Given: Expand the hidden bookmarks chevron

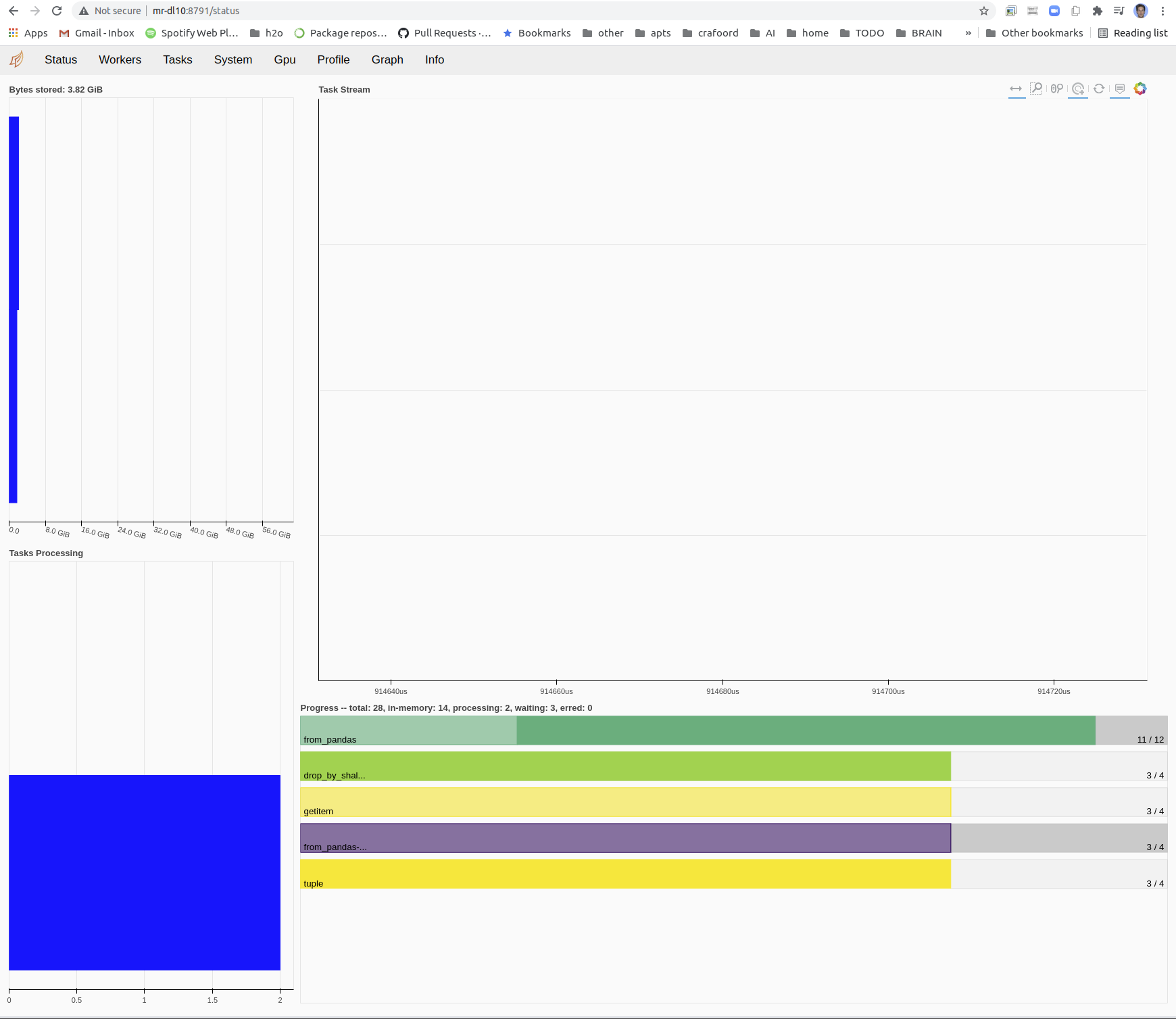Looking at the screenshot, I should pyautogui.click(x=969, y=32).
